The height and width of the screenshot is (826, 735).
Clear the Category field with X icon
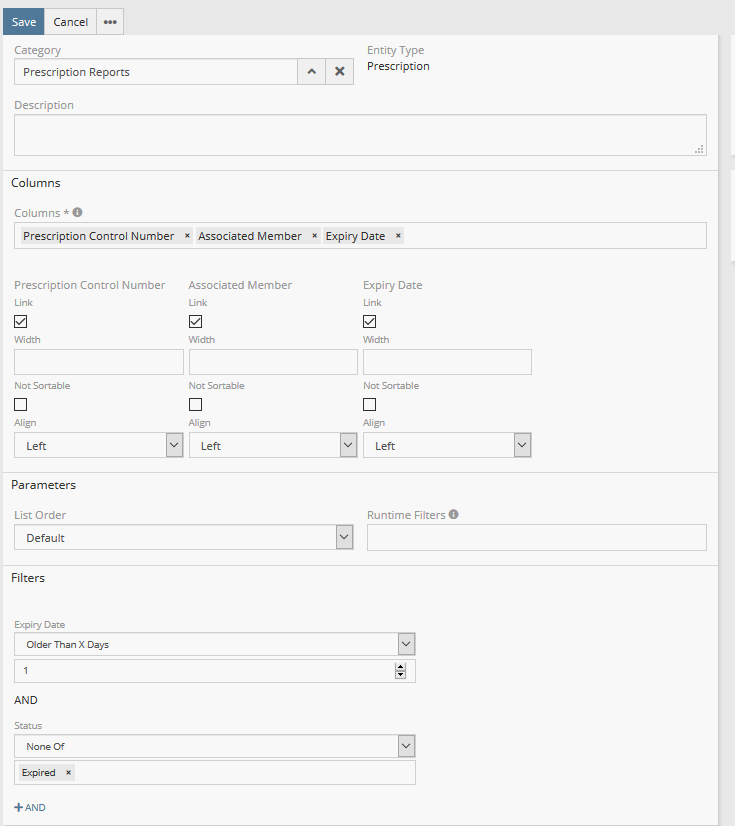(339, 72)
